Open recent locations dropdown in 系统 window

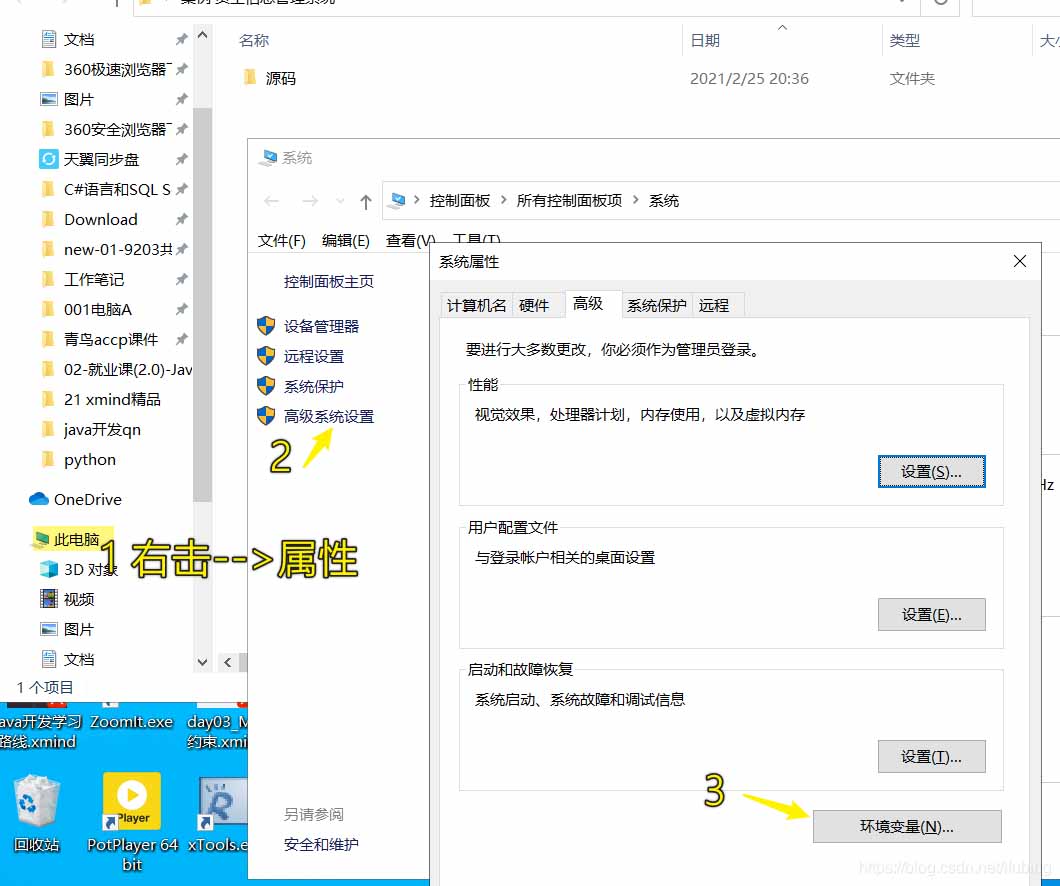pos(340,201)
